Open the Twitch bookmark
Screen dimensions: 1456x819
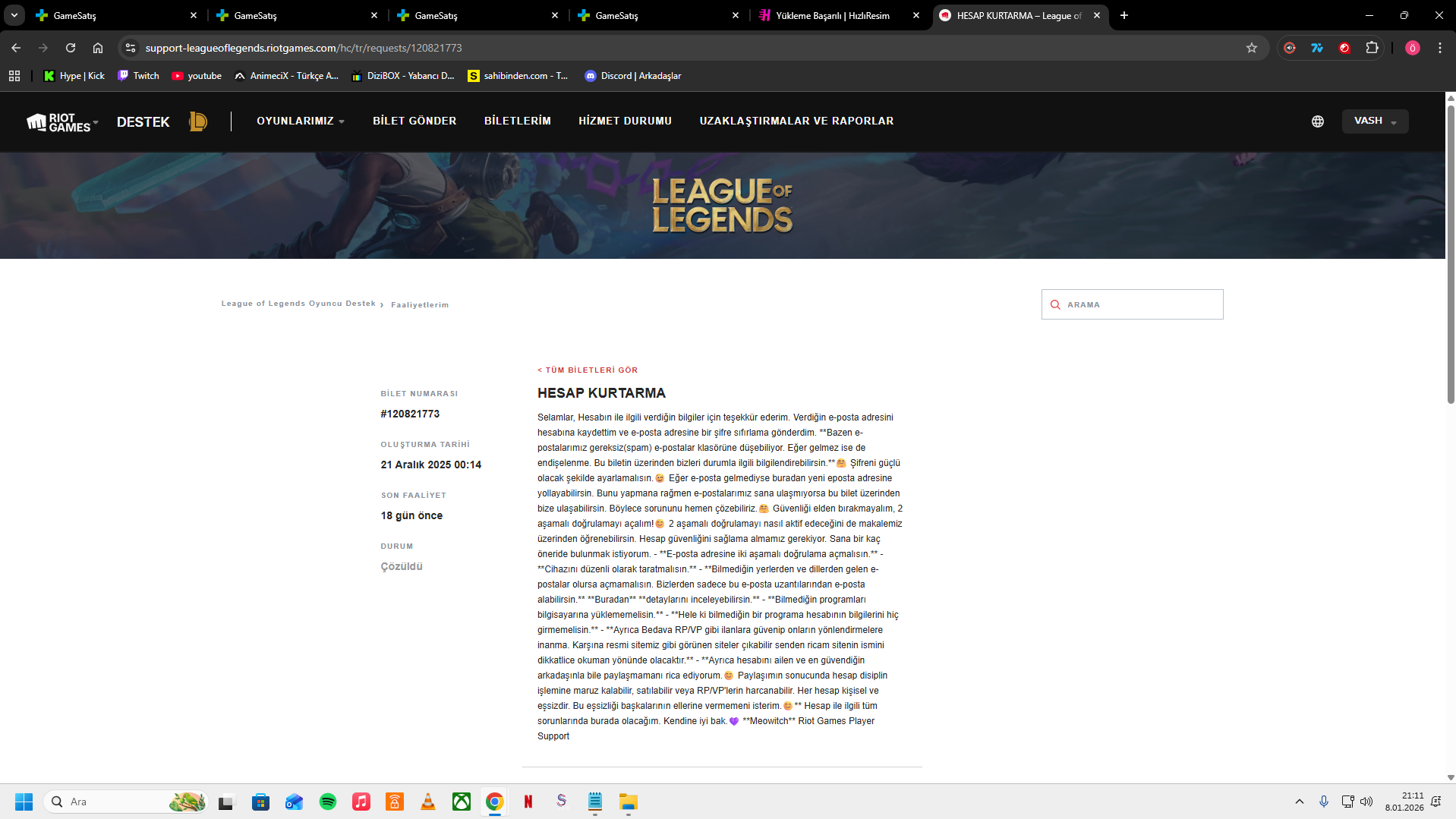point(138,76)
